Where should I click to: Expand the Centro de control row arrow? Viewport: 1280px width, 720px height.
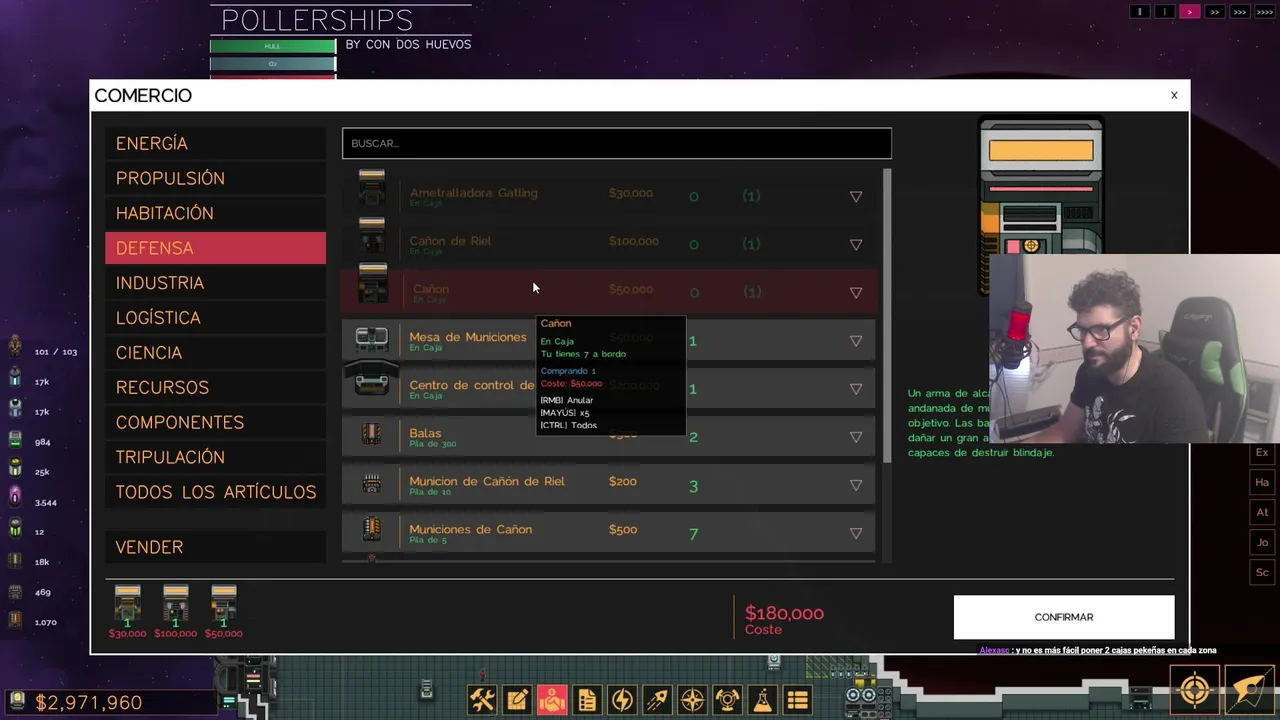pyautogui.click(x=856, y=389)
